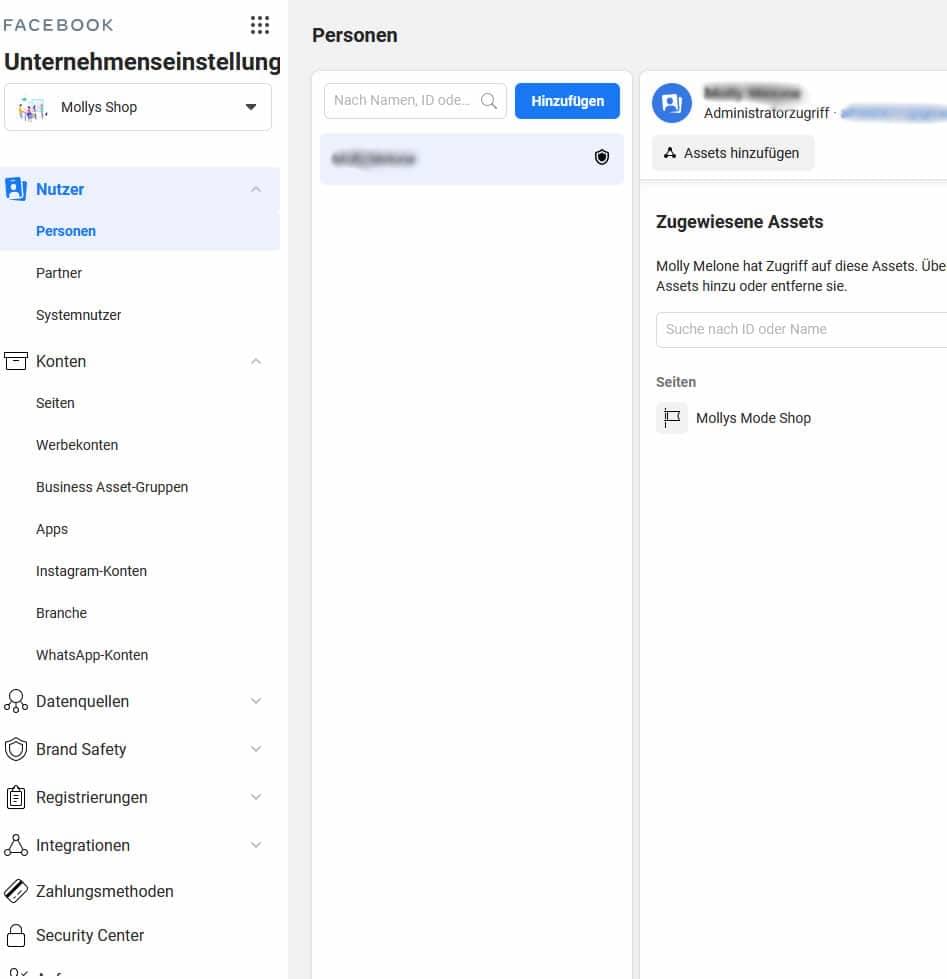Click the Nutzer people icon in sidebar
This screenshot has height=979, width=947.
16,189
